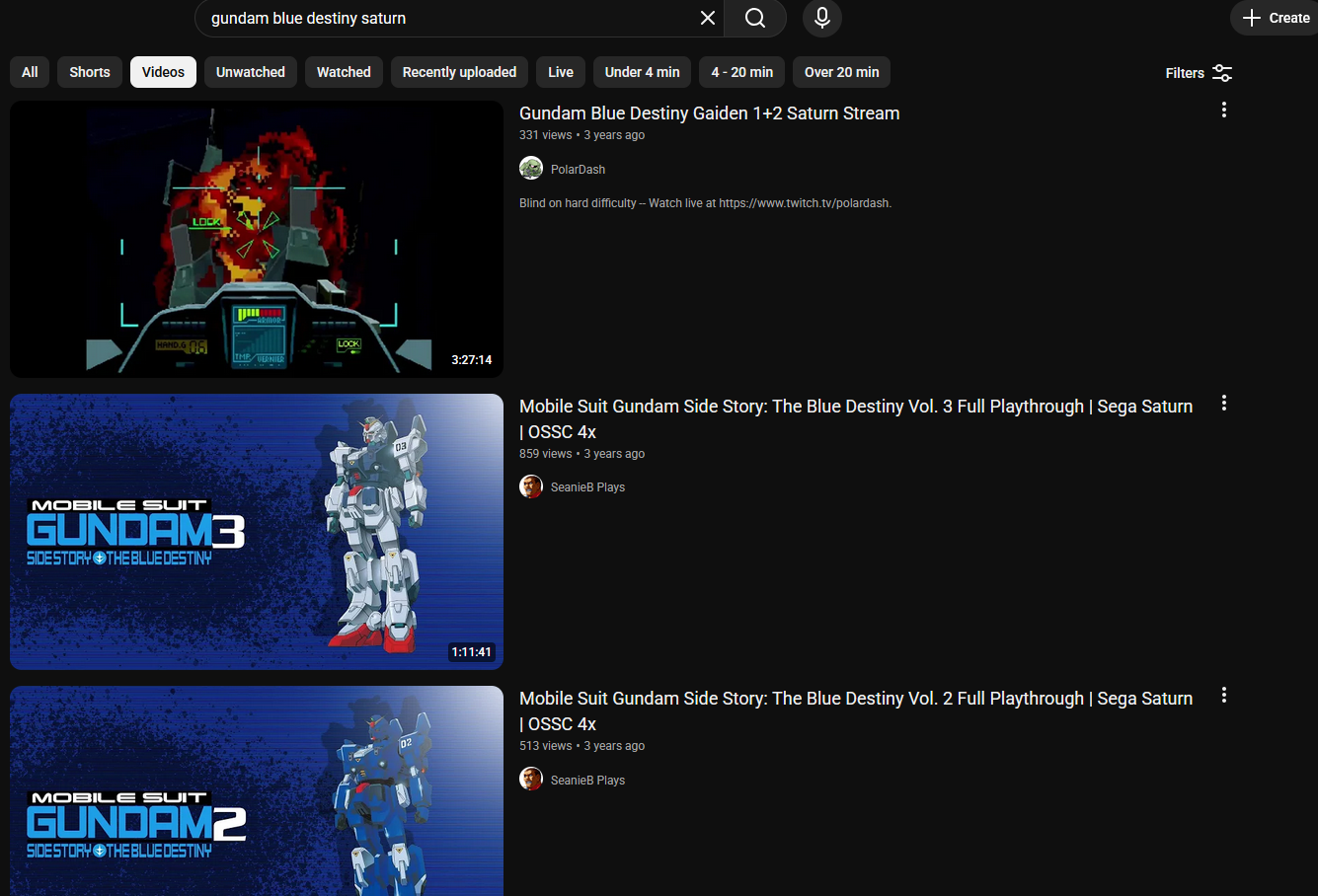Screen dimensions: 1318x896
Task: Open the PolarDash channel avatar
Action: (x=531, y=169)
